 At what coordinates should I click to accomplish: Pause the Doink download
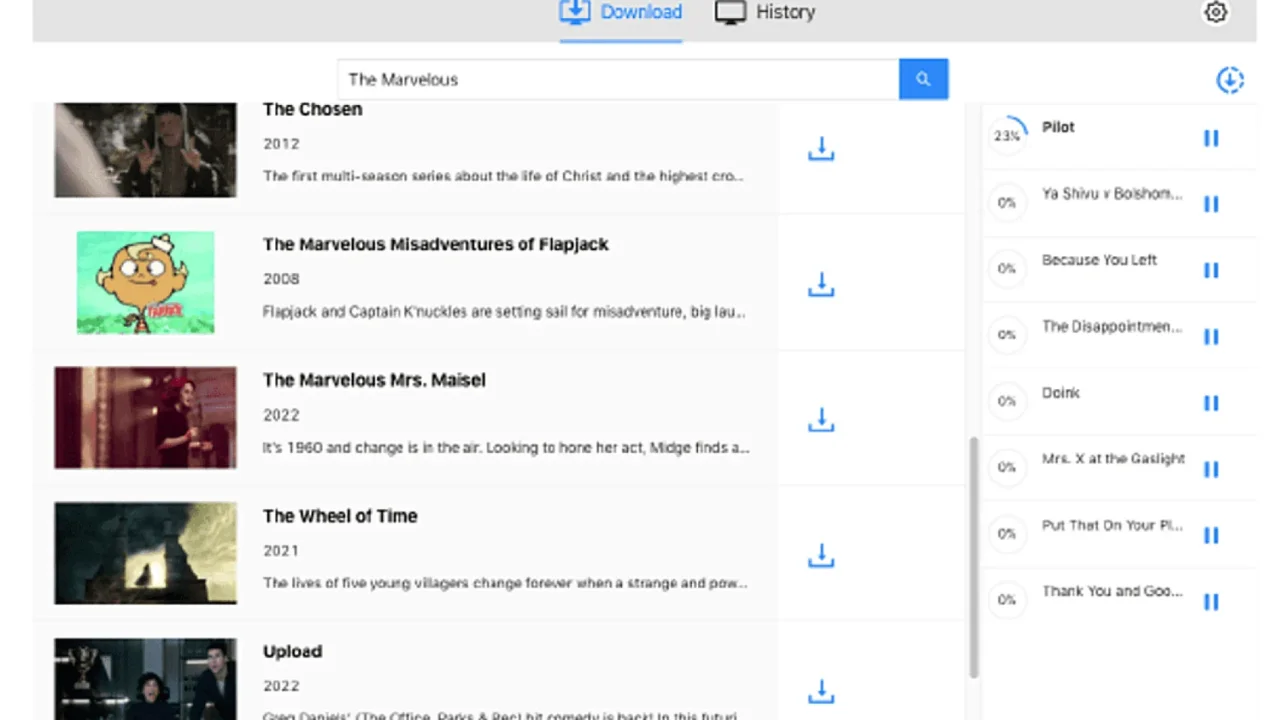coord(1211,403)
